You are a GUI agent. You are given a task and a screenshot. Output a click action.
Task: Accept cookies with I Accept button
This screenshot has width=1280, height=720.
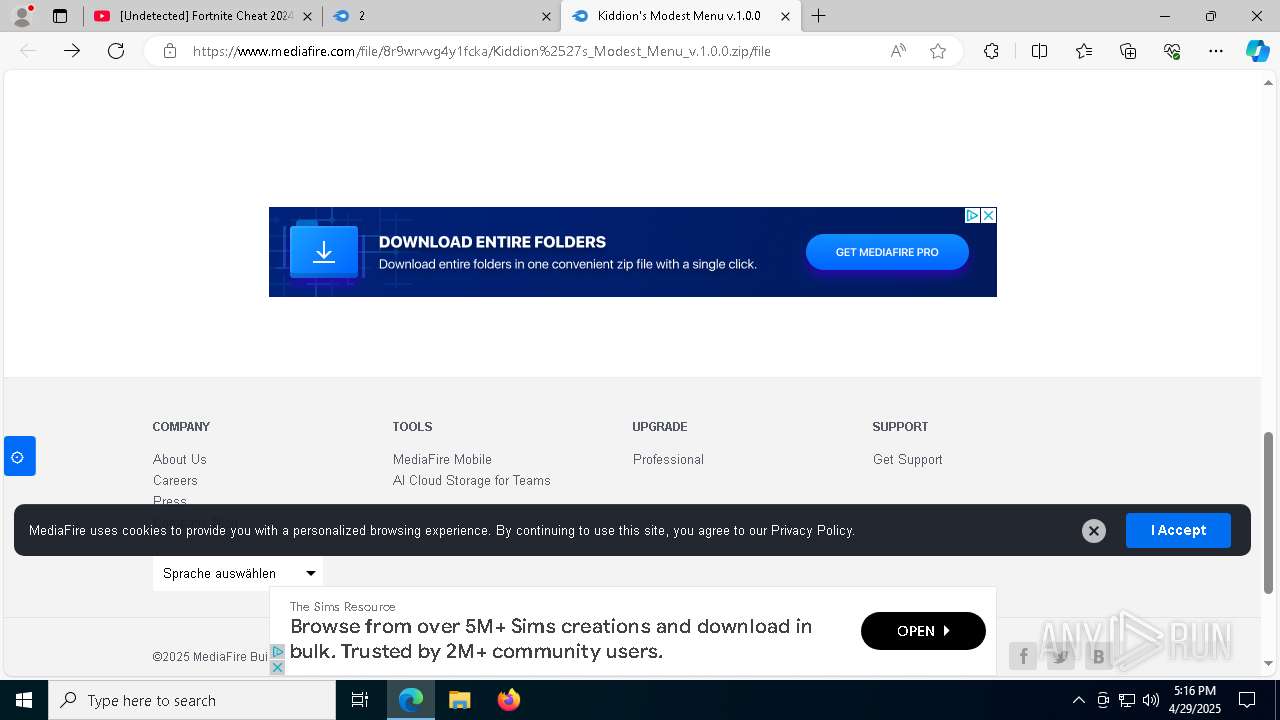1178,530
